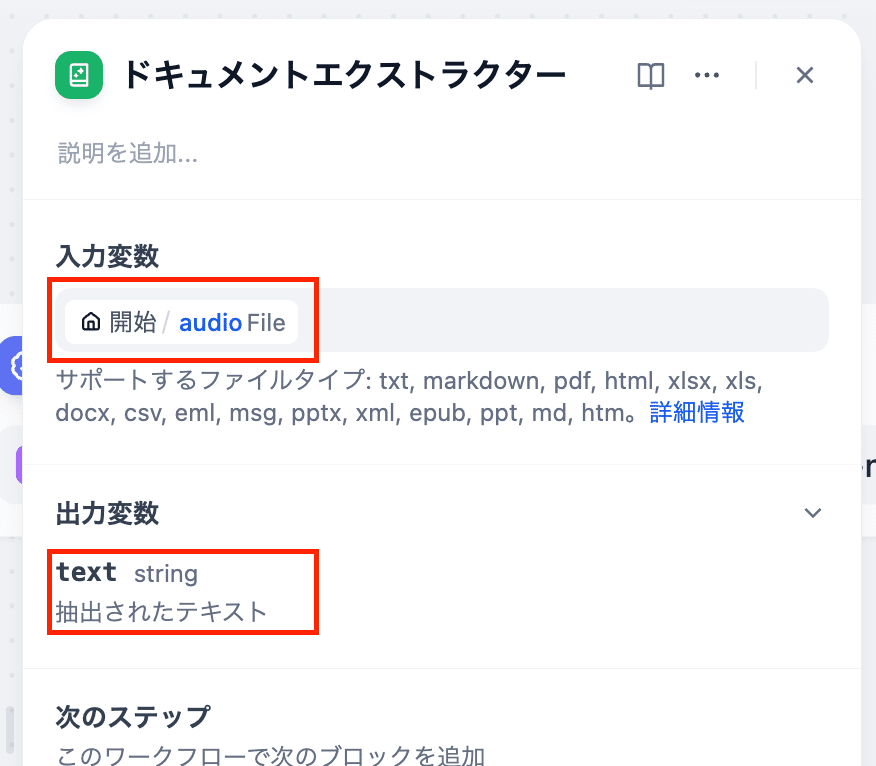Screen dimensions: 876x766
Task: Click the ドキュメントエクストラクター title to rename
Action: click(344, 76)
